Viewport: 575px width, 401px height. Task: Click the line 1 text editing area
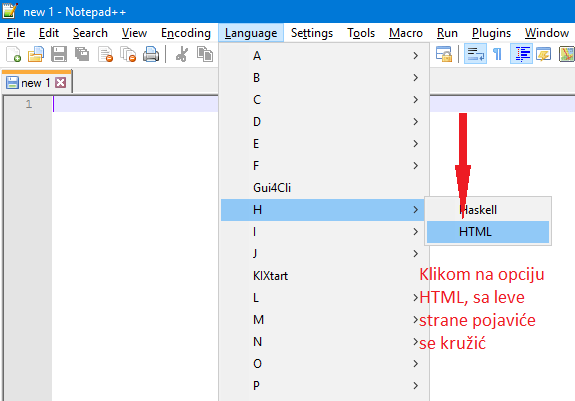pyautogui.click(x=136, y=104)
